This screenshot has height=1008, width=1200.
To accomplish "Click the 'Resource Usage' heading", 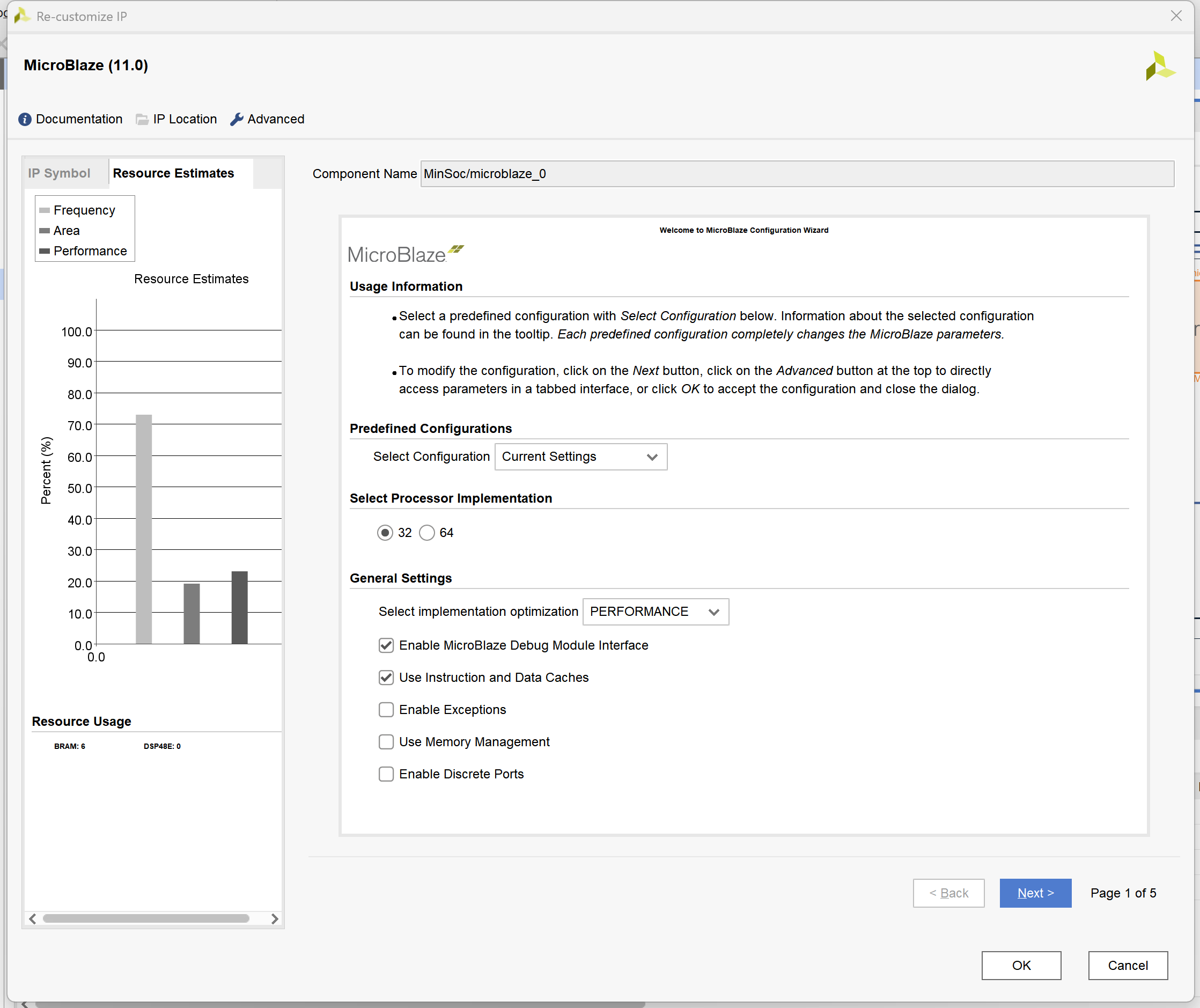I will tap(82, 721).
